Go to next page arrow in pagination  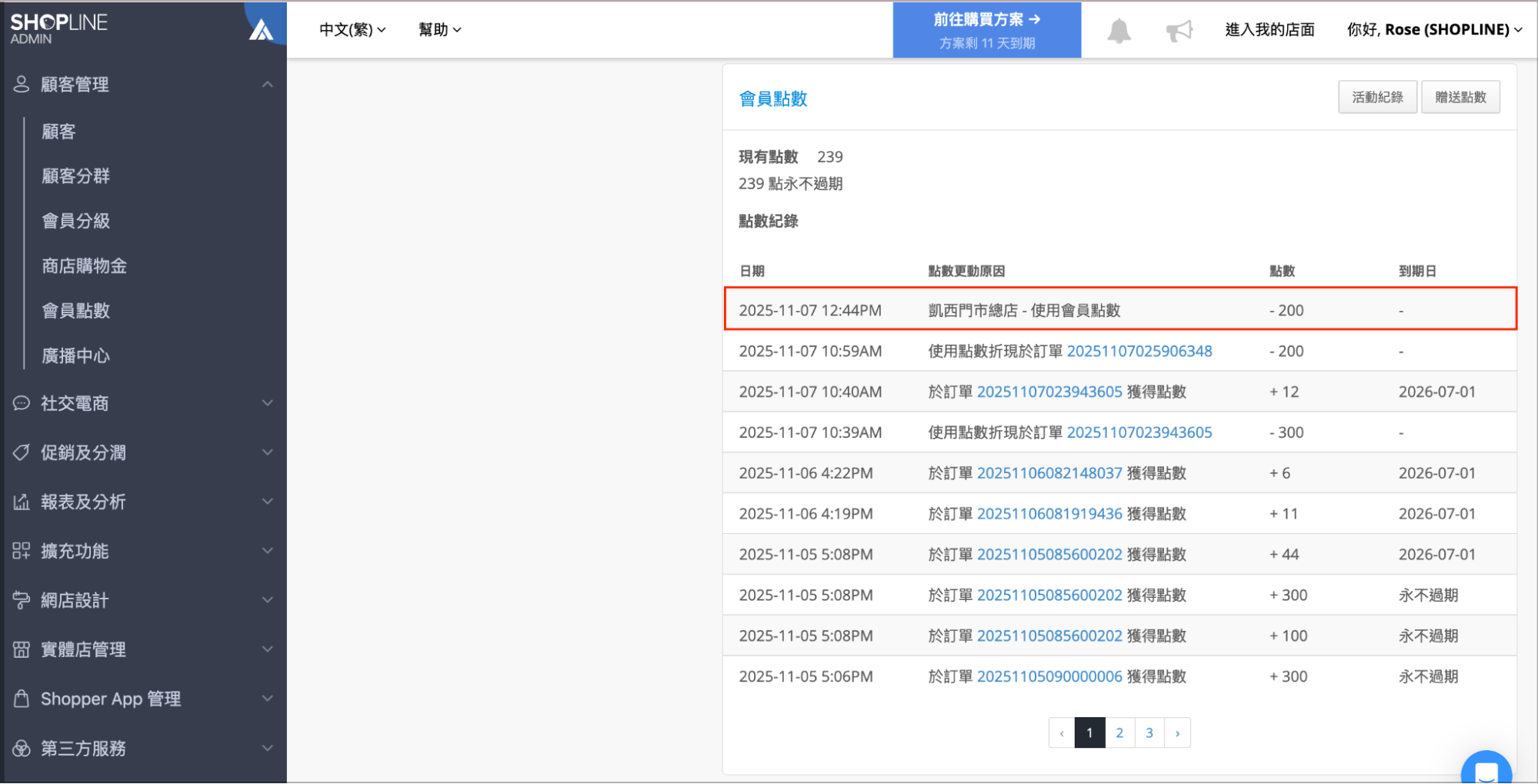pos(1178,733)
